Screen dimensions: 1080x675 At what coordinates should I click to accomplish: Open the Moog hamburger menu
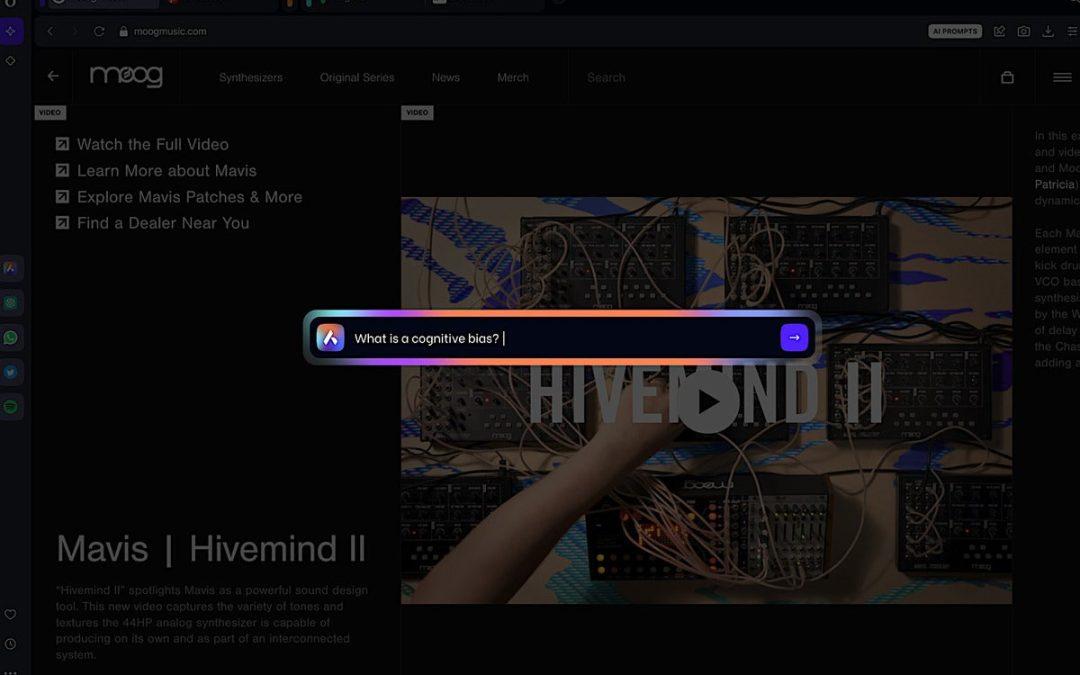point(1062,77)
